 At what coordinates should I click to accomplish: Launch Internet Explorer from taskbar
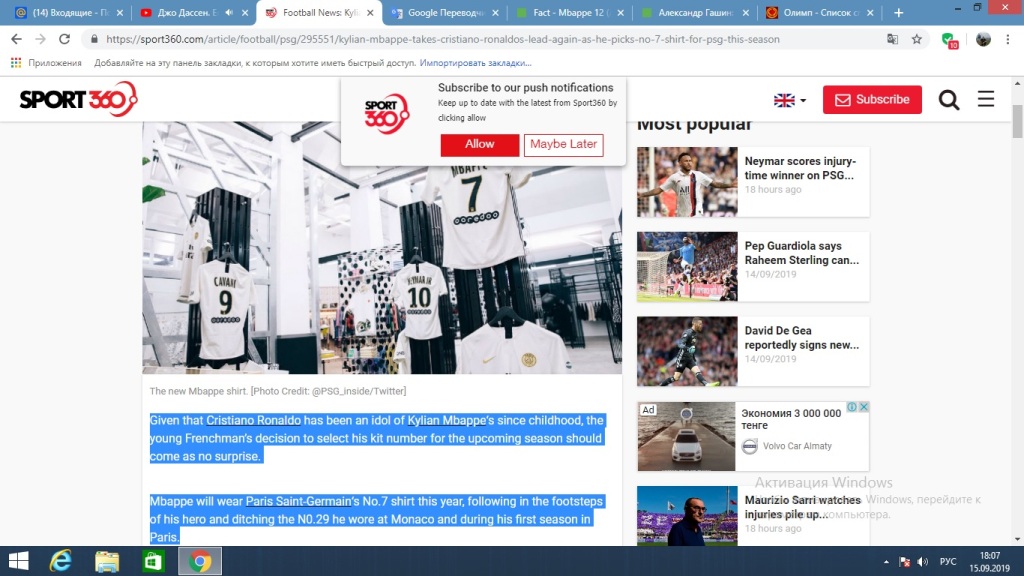pos(61,561)
